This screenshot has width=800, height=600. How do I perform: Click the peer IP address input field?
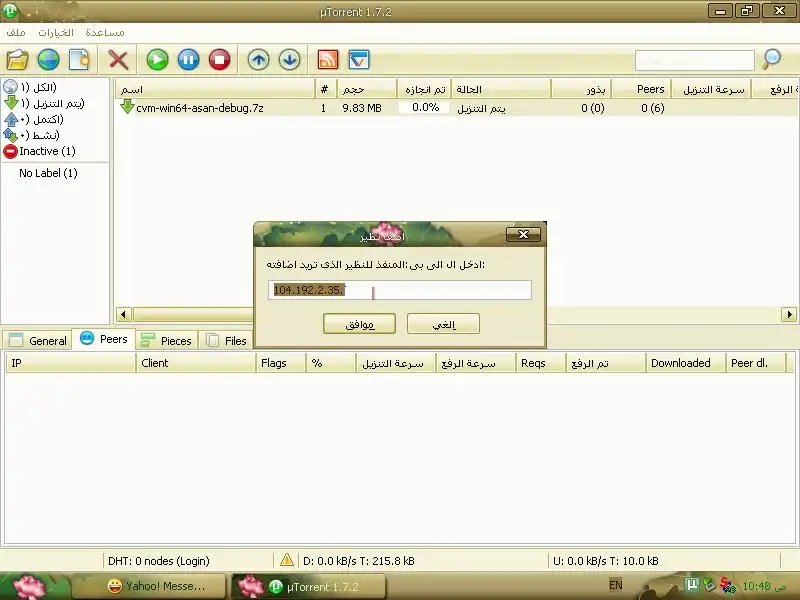pos(399,290)
